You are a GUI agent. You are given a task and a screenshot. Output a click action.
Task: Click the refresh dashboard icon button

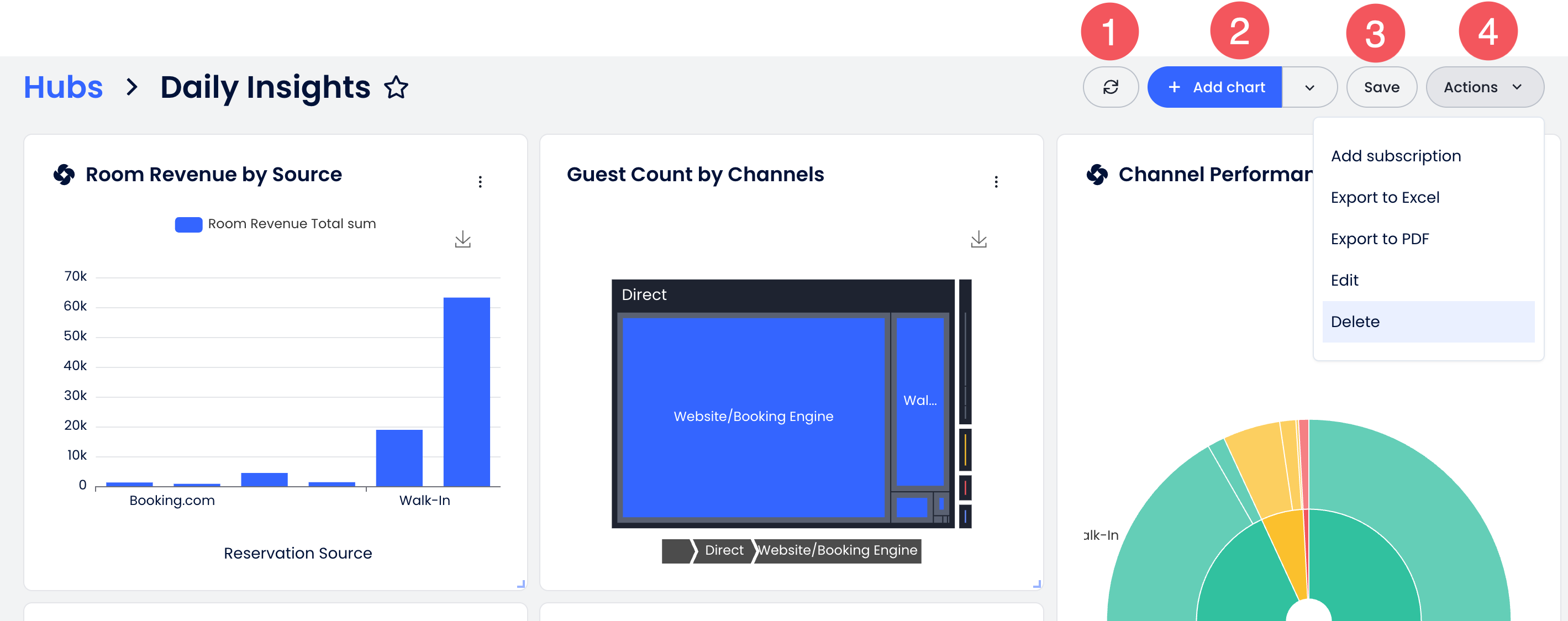pos(1111,87)
